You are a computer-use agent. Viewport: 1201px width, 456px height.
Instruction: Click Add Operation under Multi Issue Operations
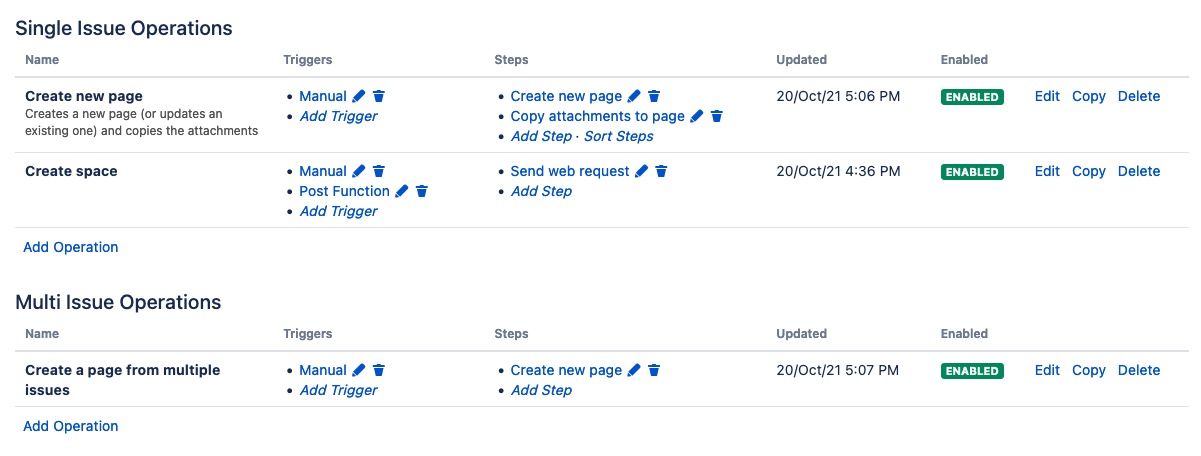(x=71, y=426)
